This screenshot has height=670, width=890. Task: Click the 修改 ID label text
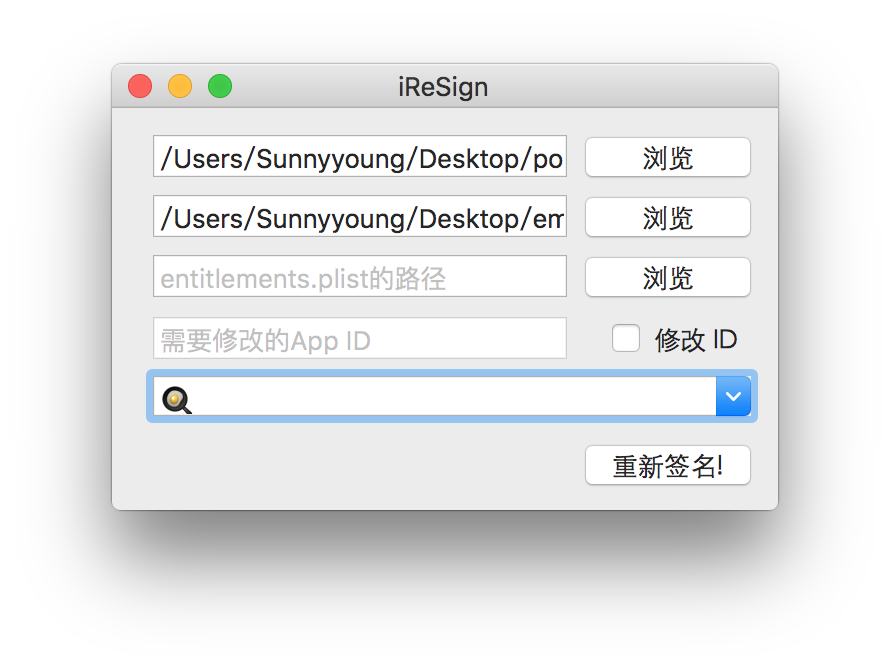tap(696, 340)
